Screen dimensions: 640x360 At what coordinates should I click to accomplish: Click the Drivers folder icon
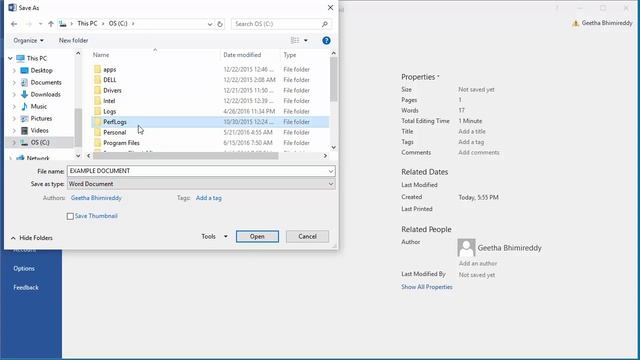click(x=97, y=91)
